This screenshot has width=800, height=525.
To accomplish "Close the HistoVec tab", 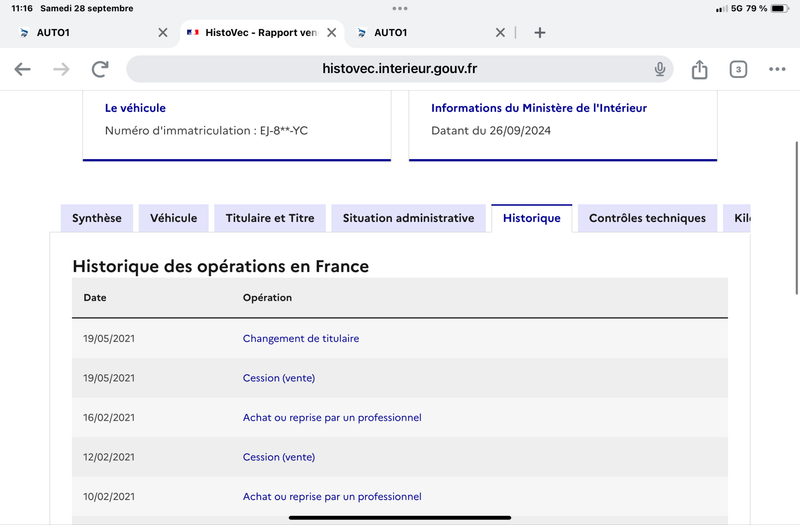I will click(332, 33).
